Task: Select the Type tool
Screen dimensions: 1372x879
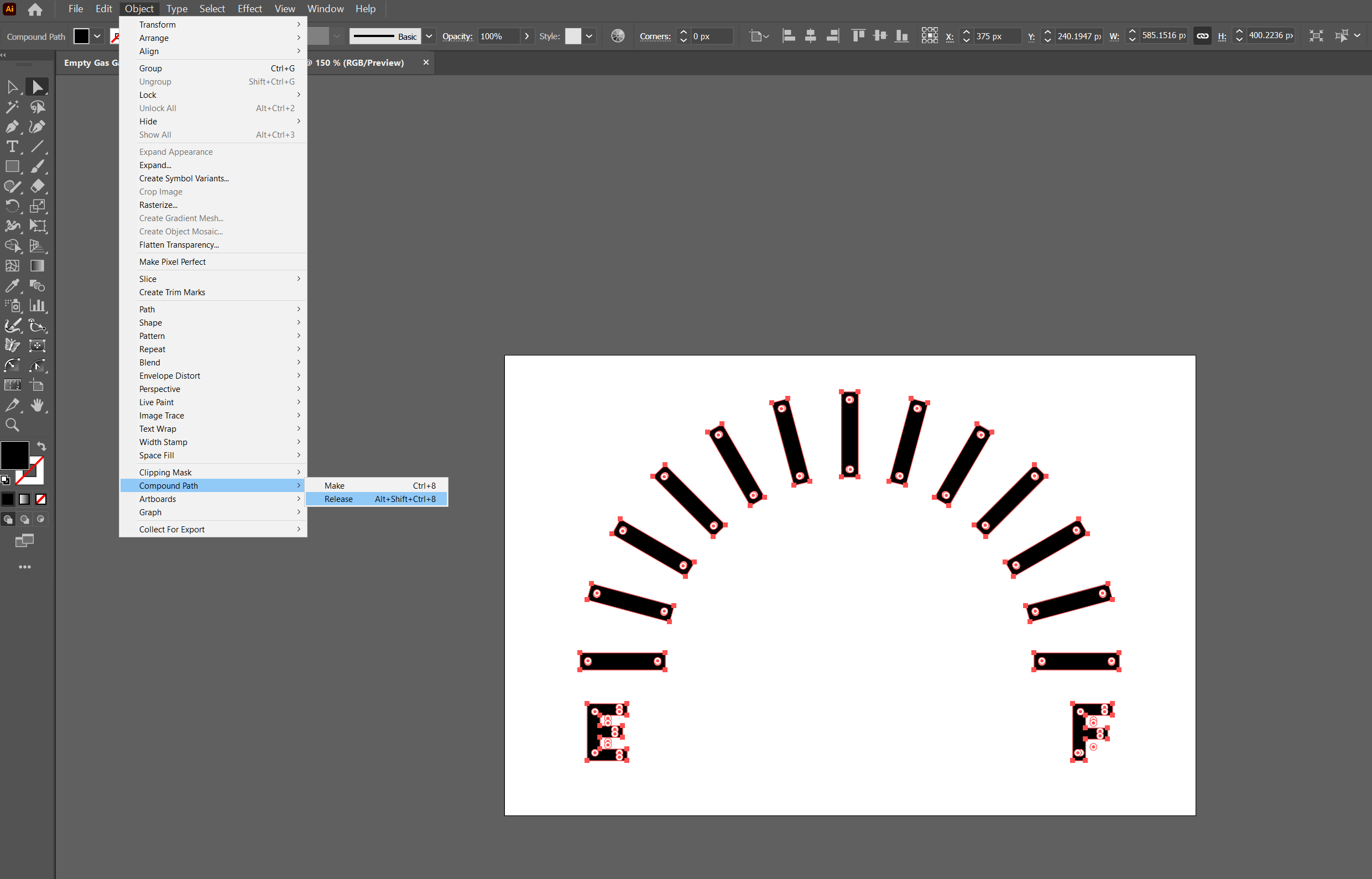Action: tap(12, 146)
